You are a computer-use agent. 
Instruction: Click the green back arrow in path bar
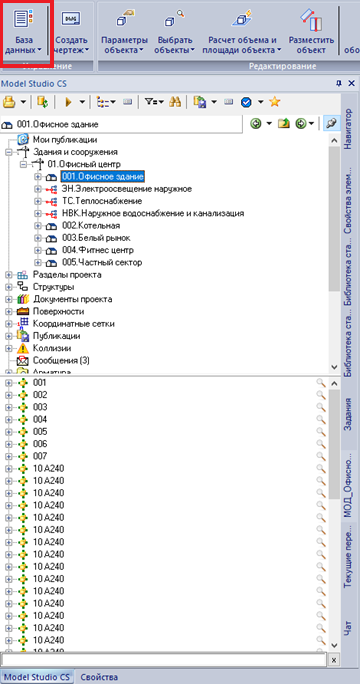point(256,124)
